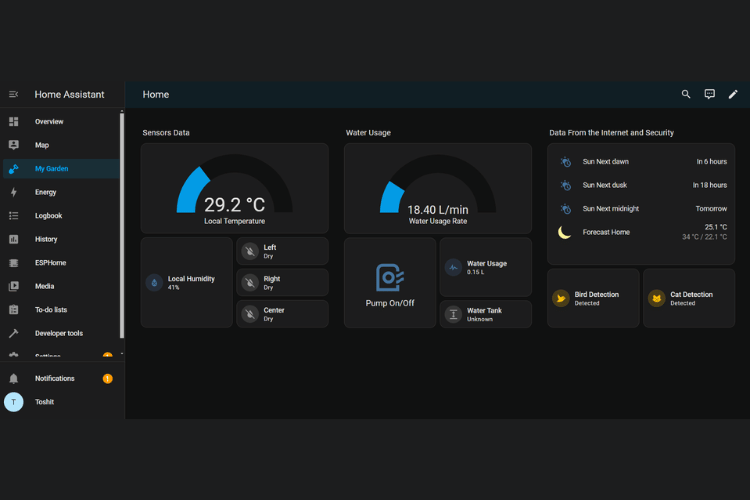The height and width of the screenshot is (500, 750).
Task: Click the Water Usage pulse icon
Action: click(x=453, y=267)
